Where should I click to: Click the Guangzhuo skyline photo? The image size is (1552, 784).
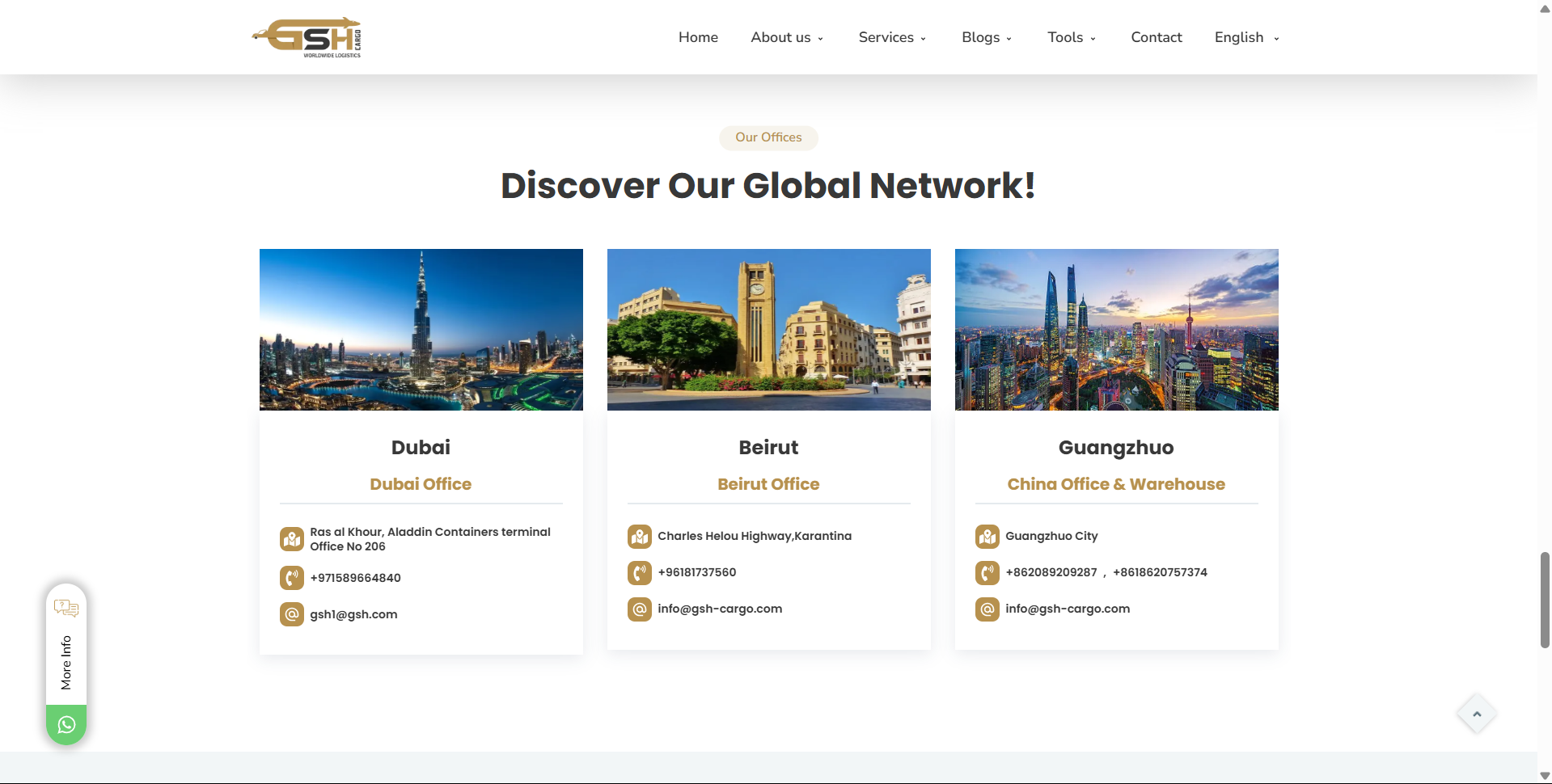pyautogui.click(x=1117, y=330)
